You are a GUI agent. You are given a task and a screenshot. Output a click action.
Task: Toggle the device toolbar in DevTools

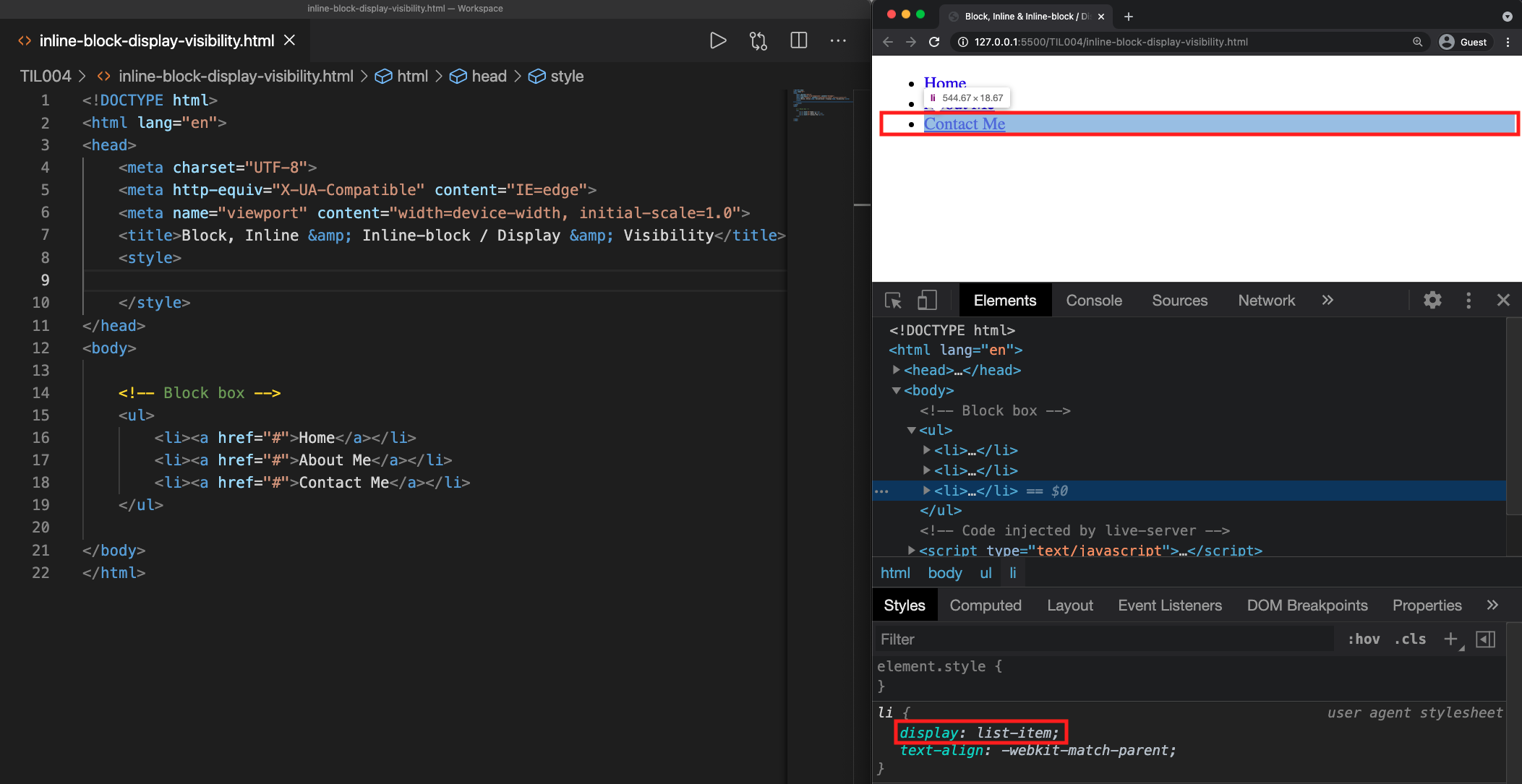tap(927, 301)
